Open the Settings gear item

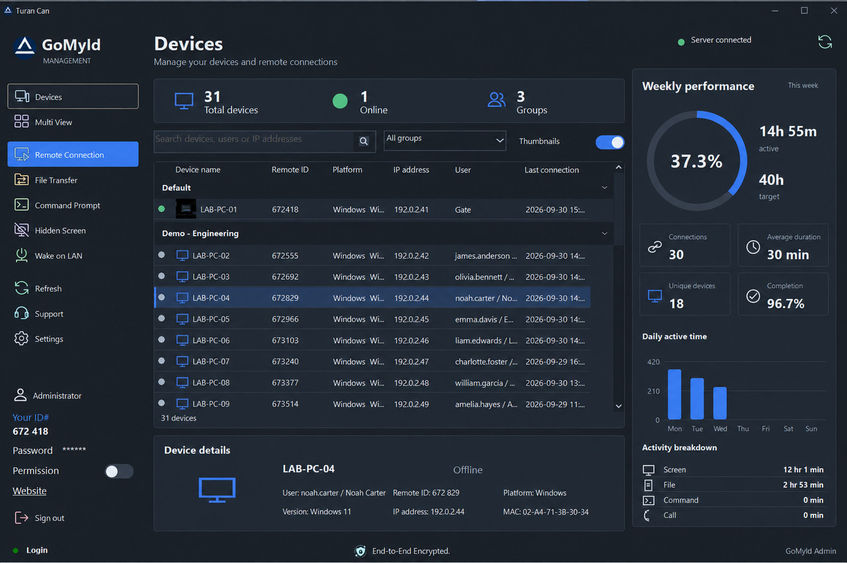(x=73, y=339)
